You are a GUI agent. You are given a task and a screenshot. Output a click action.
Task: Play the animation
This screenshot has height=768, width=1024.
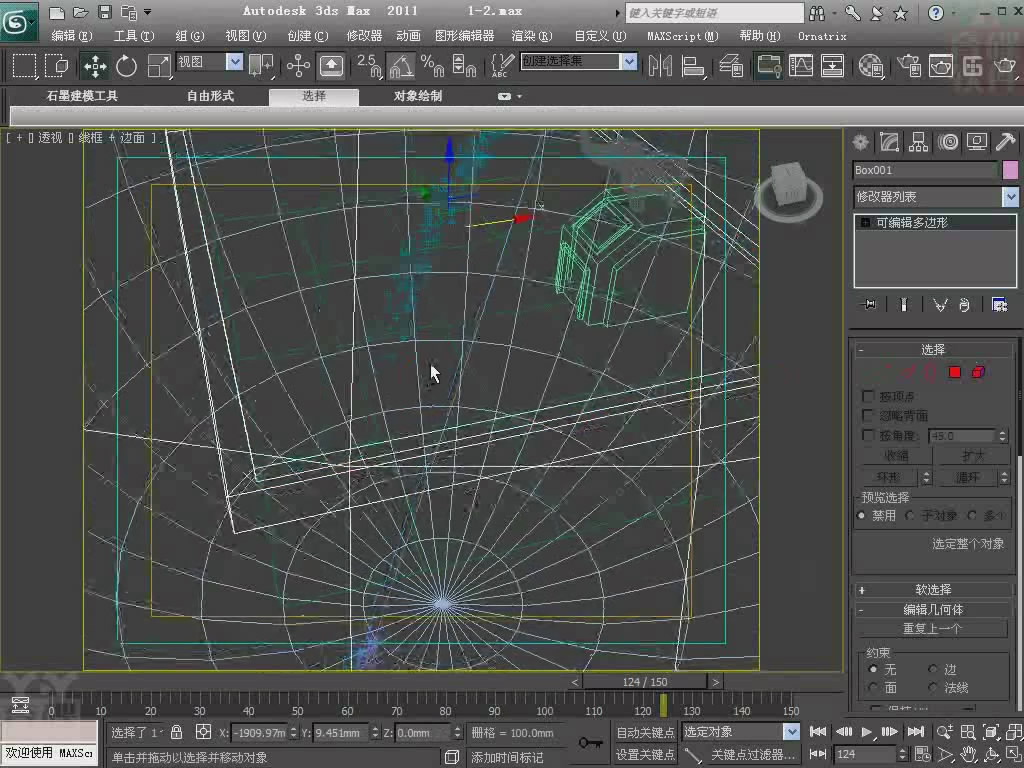867,732
